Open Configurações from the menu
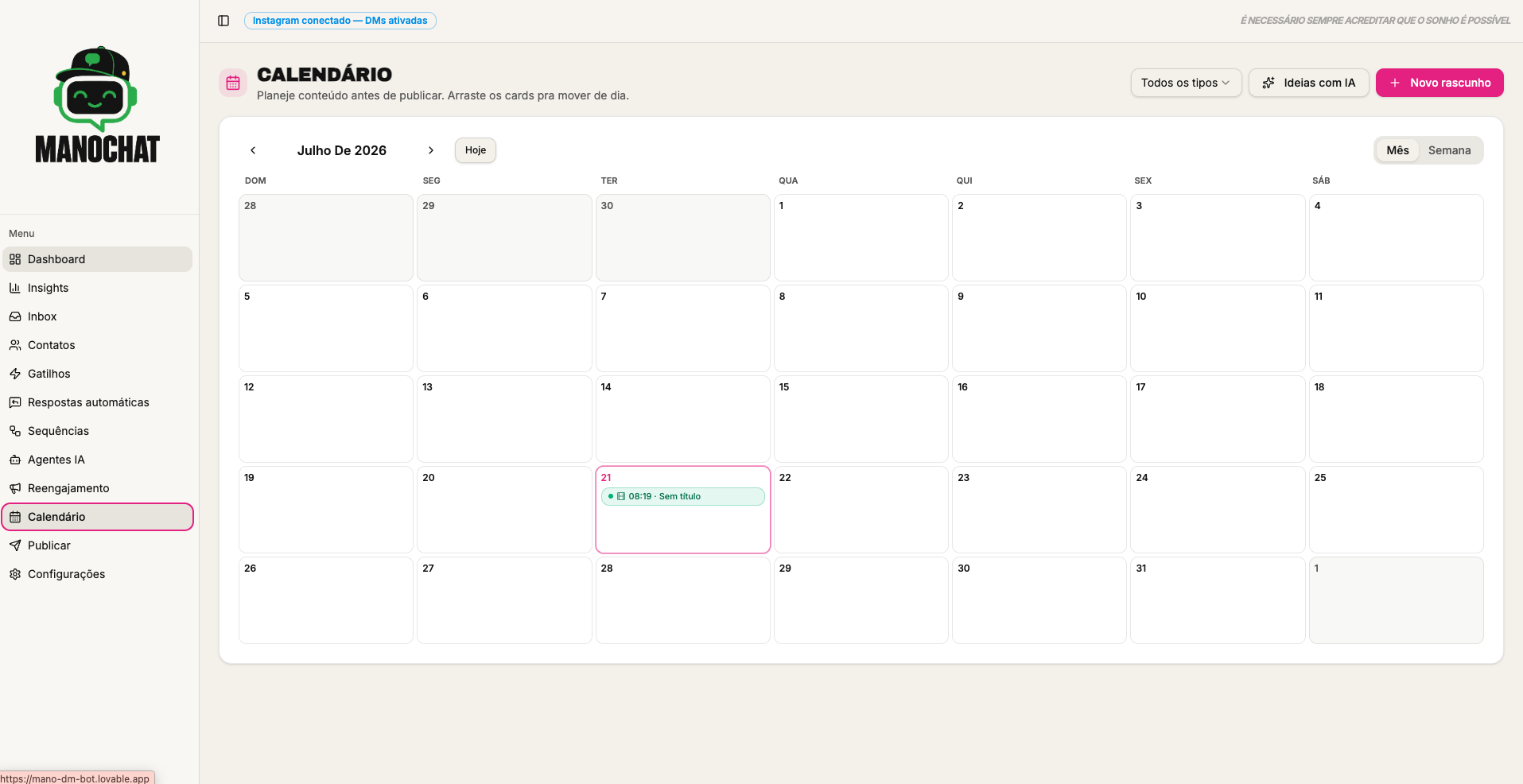This screenshot has height=784, width=1523. coord(97,574)
